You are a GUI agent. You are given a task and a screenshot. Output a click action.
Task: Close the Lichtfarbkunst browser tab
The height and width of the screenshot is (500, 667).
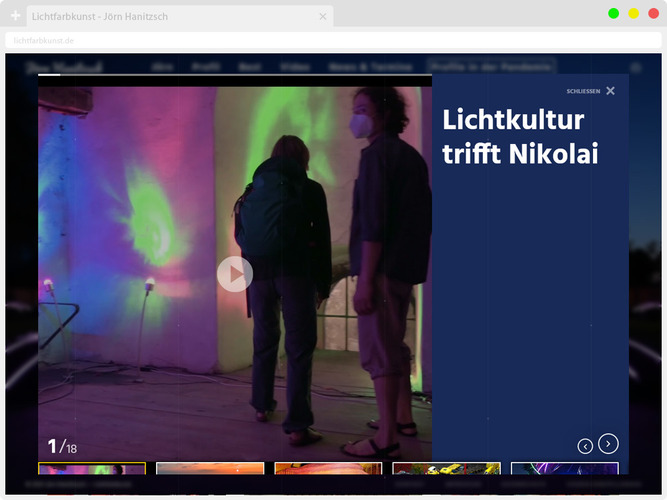coord(323,16)
